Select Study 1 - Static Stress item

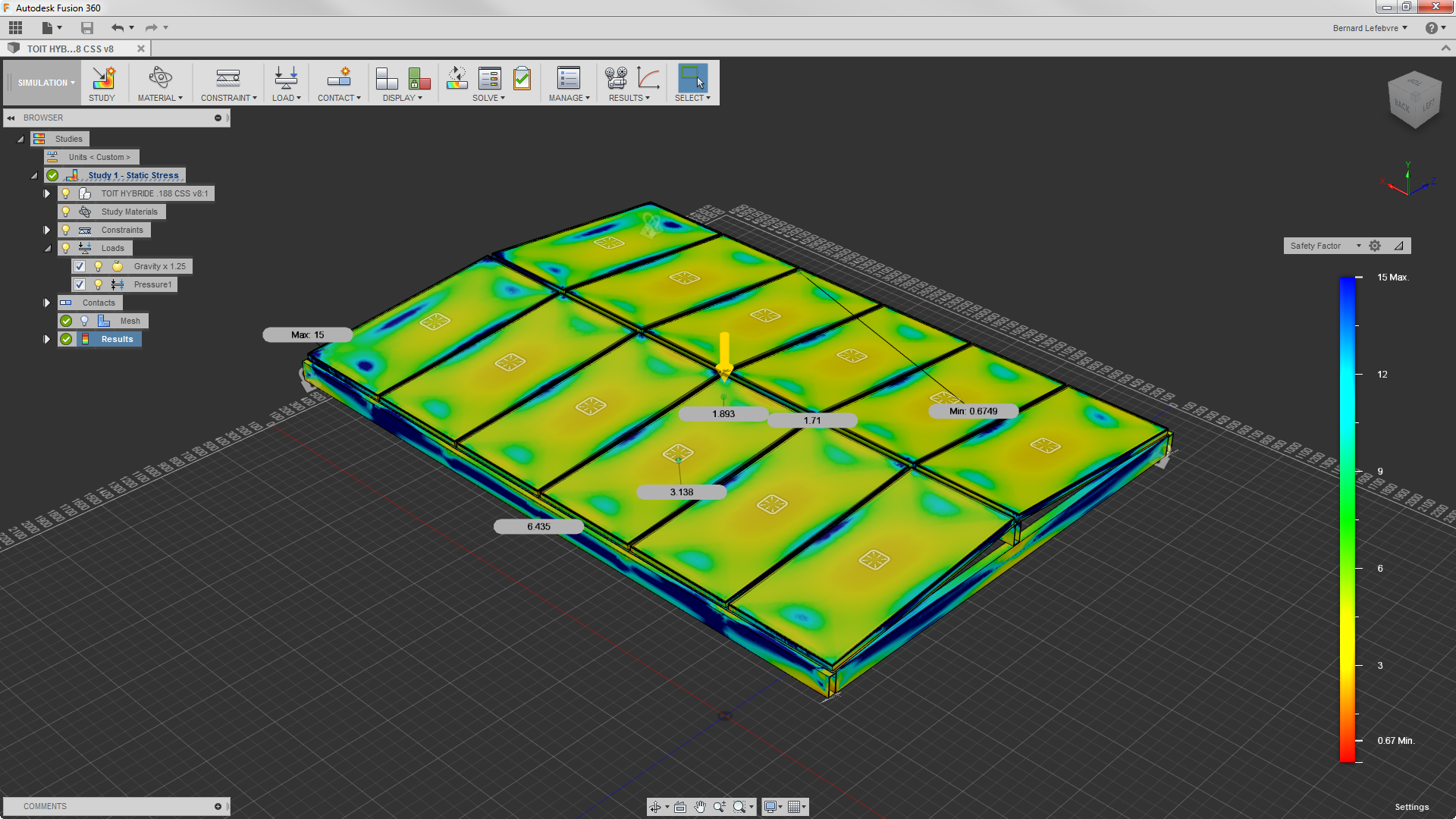coord(133,175)
